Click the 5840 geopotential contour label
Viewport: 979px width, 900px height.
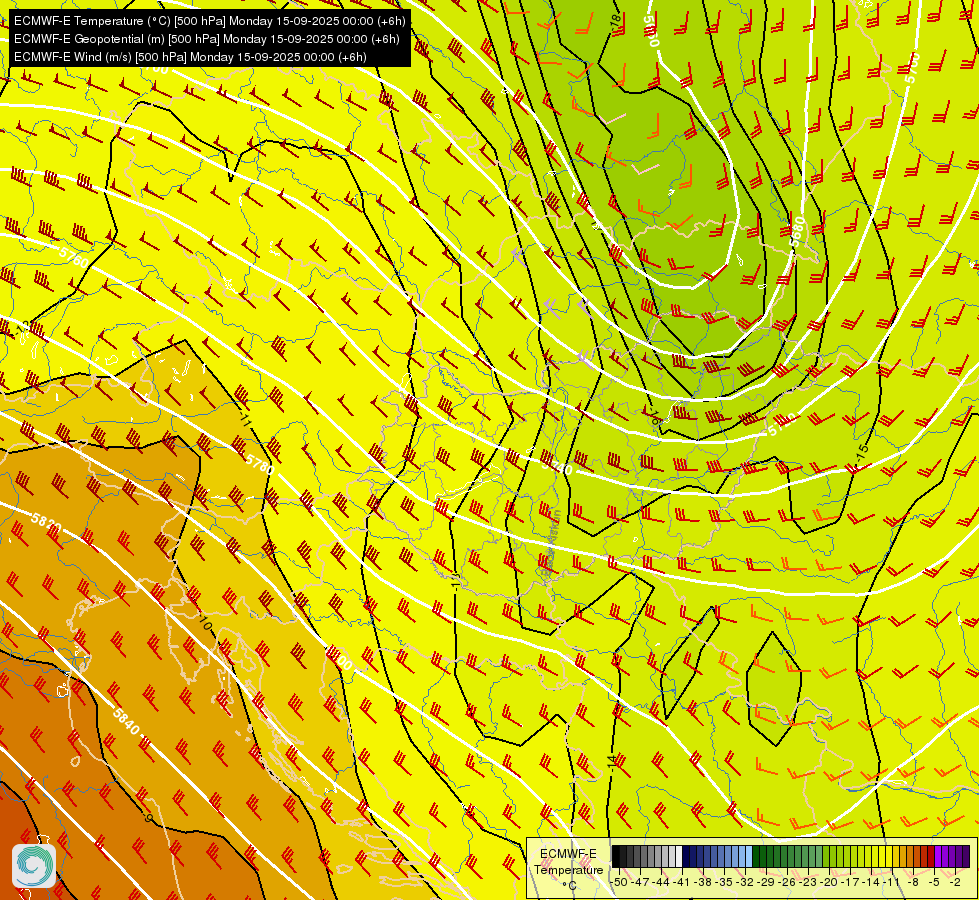tap(127, 721)
